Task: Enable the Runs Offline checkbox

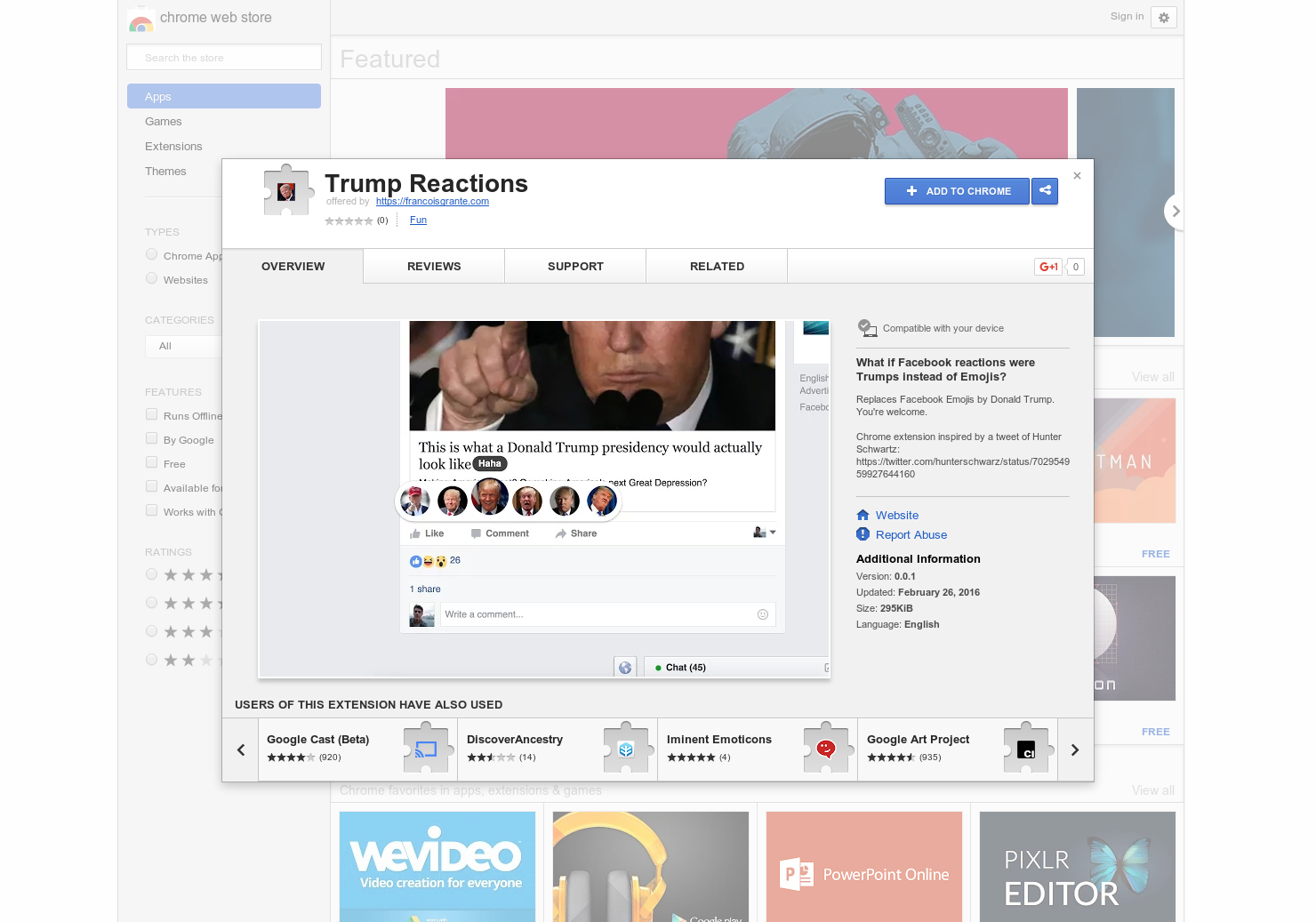Action: click(152, 414)
